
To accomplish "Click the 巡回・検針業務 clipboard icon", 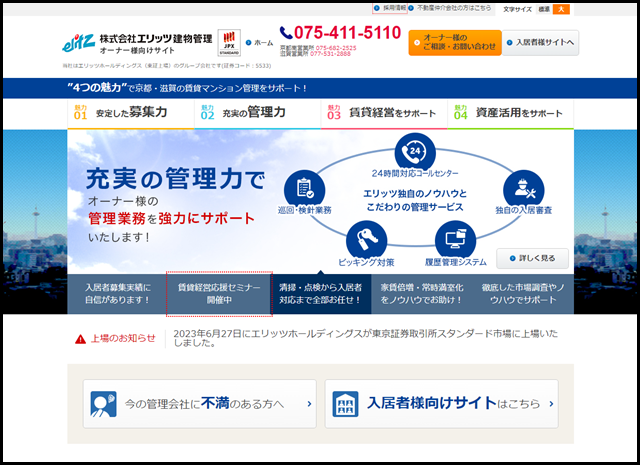I will [304, 190].
